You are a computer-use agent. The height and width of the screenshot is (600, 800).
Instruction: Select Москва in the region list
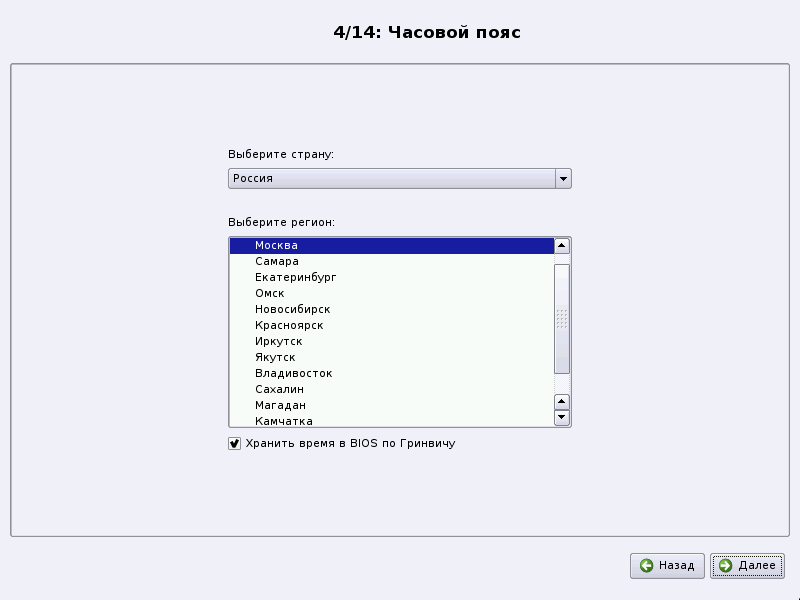pos(276,245)
